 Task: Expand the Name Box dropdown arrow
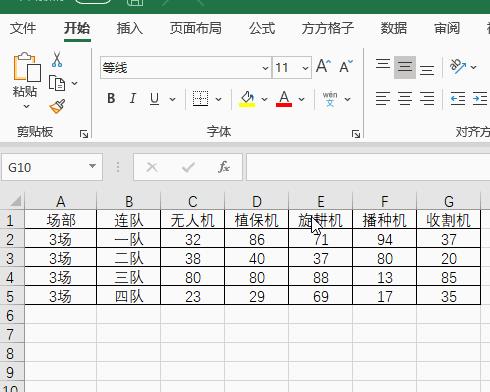coord(92,166)
